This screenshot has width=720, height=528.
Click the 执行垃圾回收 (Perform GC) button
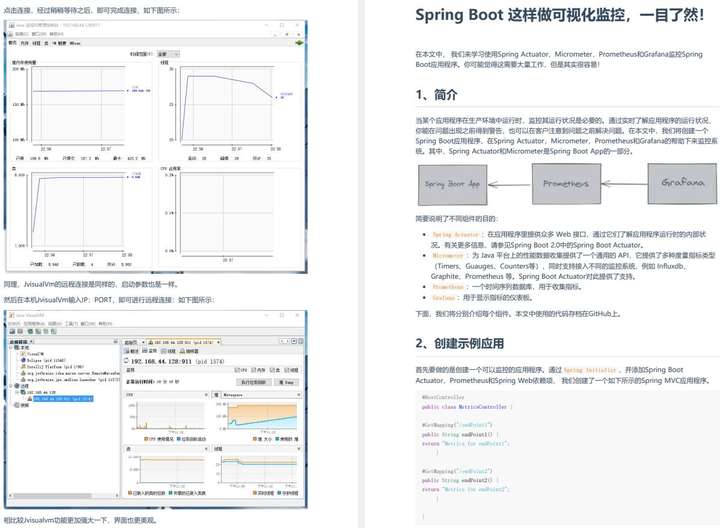pyautogui.click(x=253, y=382)
